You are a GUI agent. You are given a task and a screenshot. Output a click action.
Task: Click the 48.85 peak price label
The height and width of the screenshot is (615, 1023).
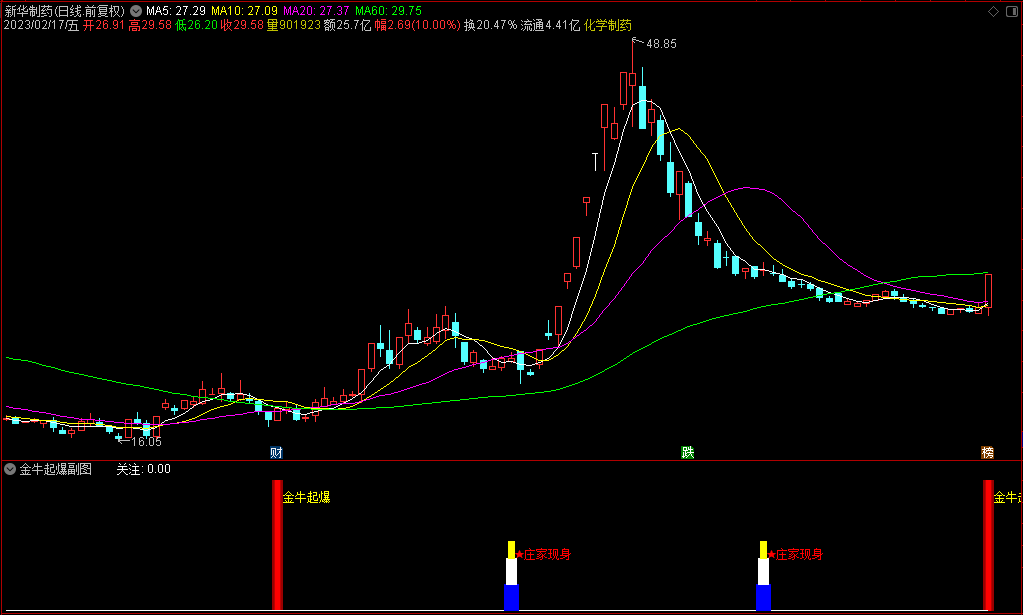[x=661, y=44]
